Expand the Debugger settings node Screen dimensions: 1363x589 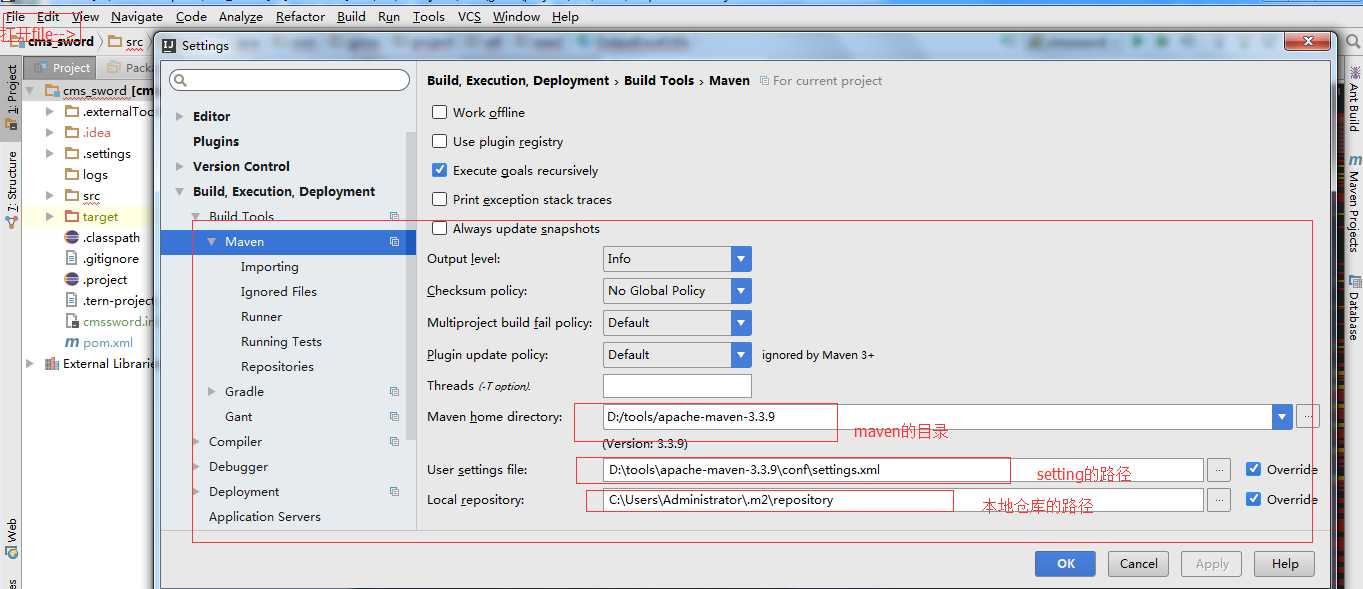[195, 466]
